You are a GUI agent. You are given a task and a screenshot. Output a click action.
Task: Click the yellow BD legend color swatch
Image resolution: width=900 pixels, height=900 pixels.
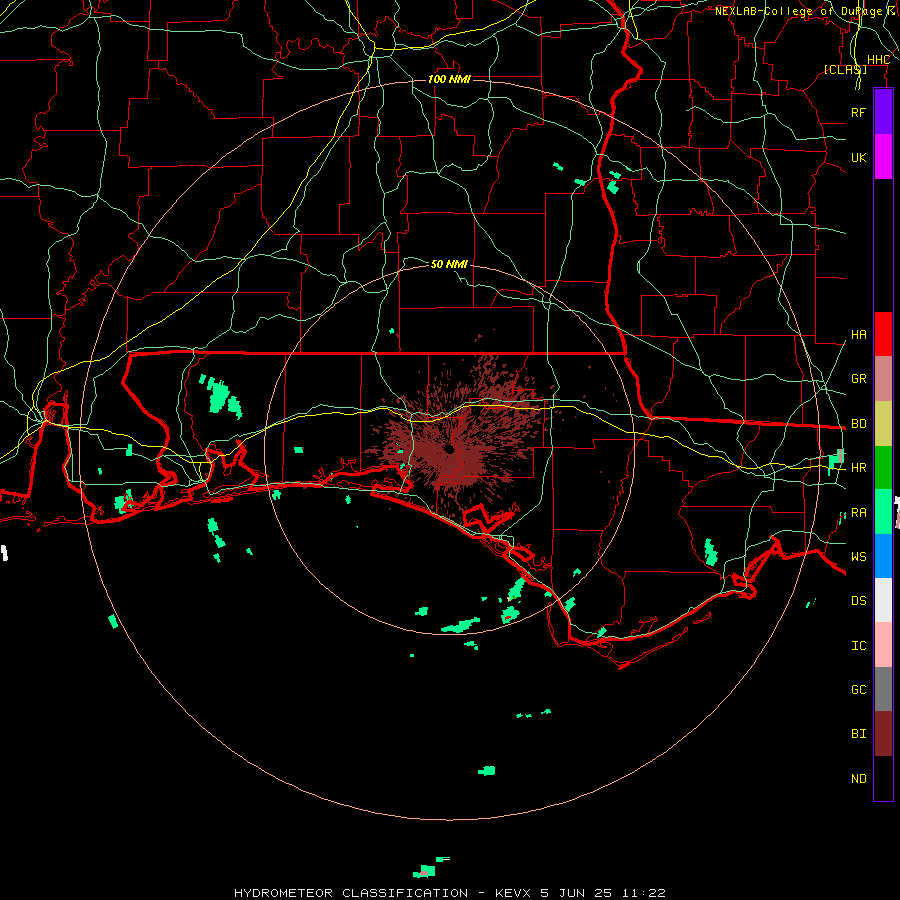coord(883,423)
